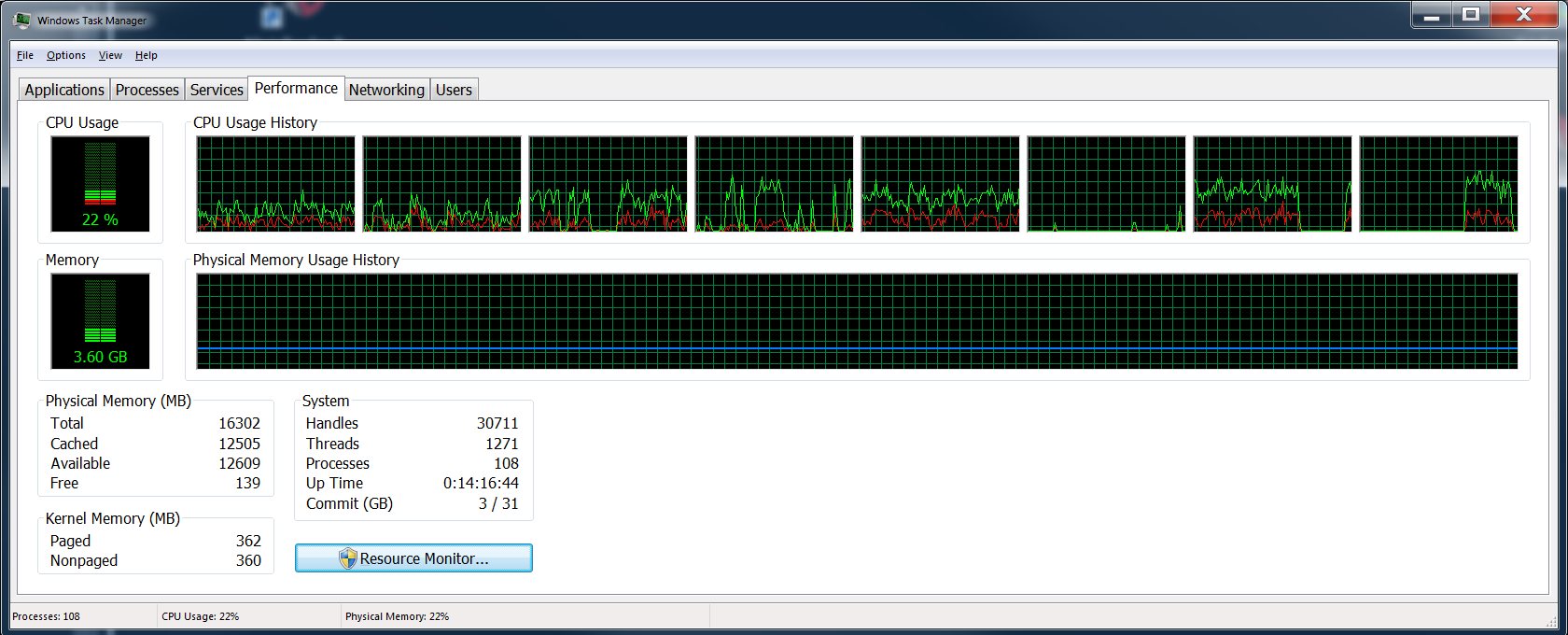Maximize the Task Manager window
This screenshot has width=1568, height=635.
[1471, 15]
